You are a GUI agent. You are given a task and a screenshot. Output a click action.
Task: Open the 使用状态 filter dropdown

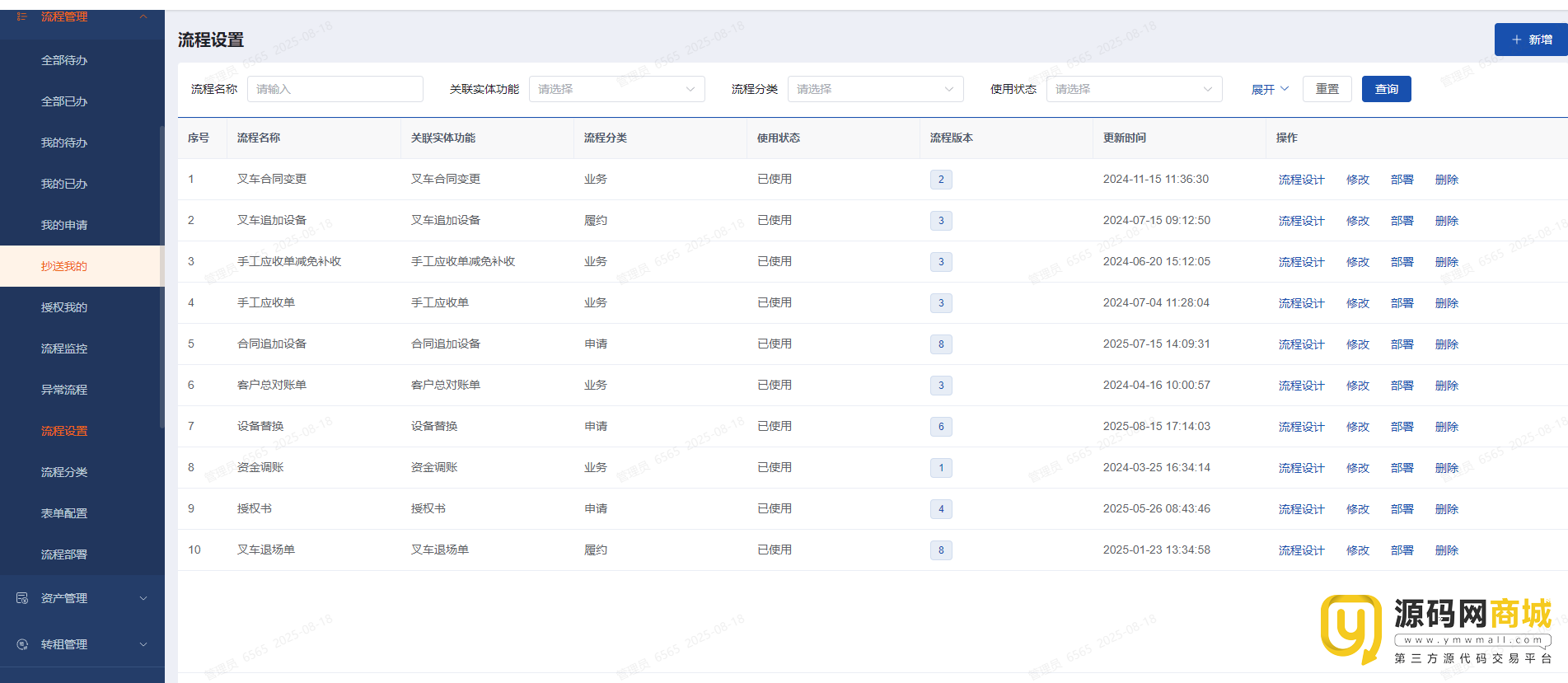tap(1134, 89)
